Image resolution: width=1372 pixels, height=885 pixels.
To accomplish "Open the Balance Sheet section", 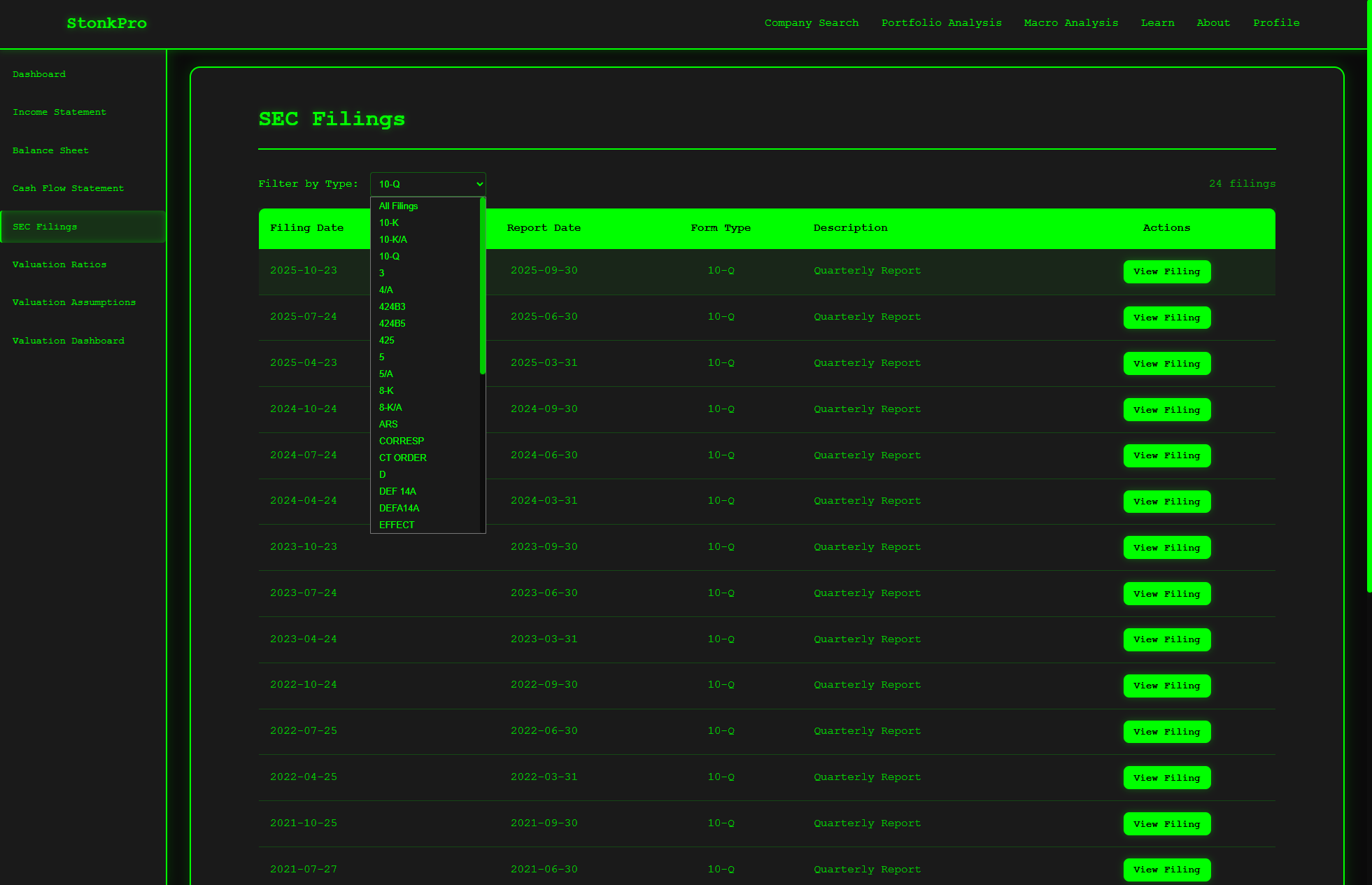I will [50, 150].
